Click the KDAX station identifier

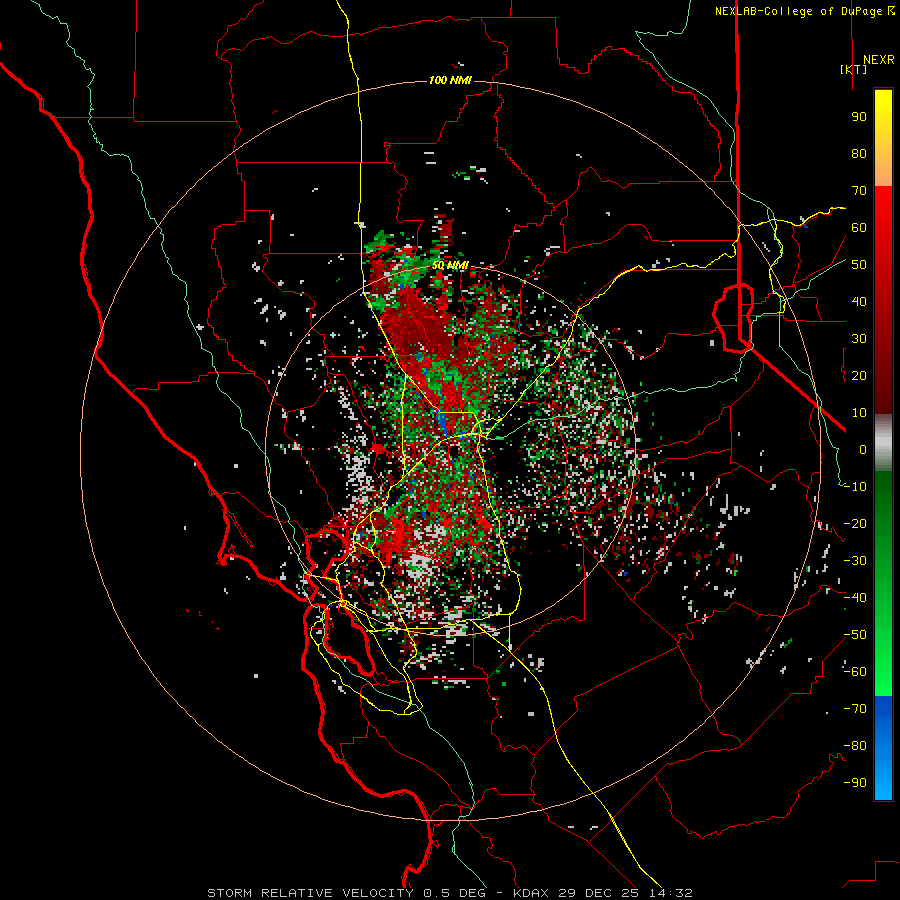point(530,893)
